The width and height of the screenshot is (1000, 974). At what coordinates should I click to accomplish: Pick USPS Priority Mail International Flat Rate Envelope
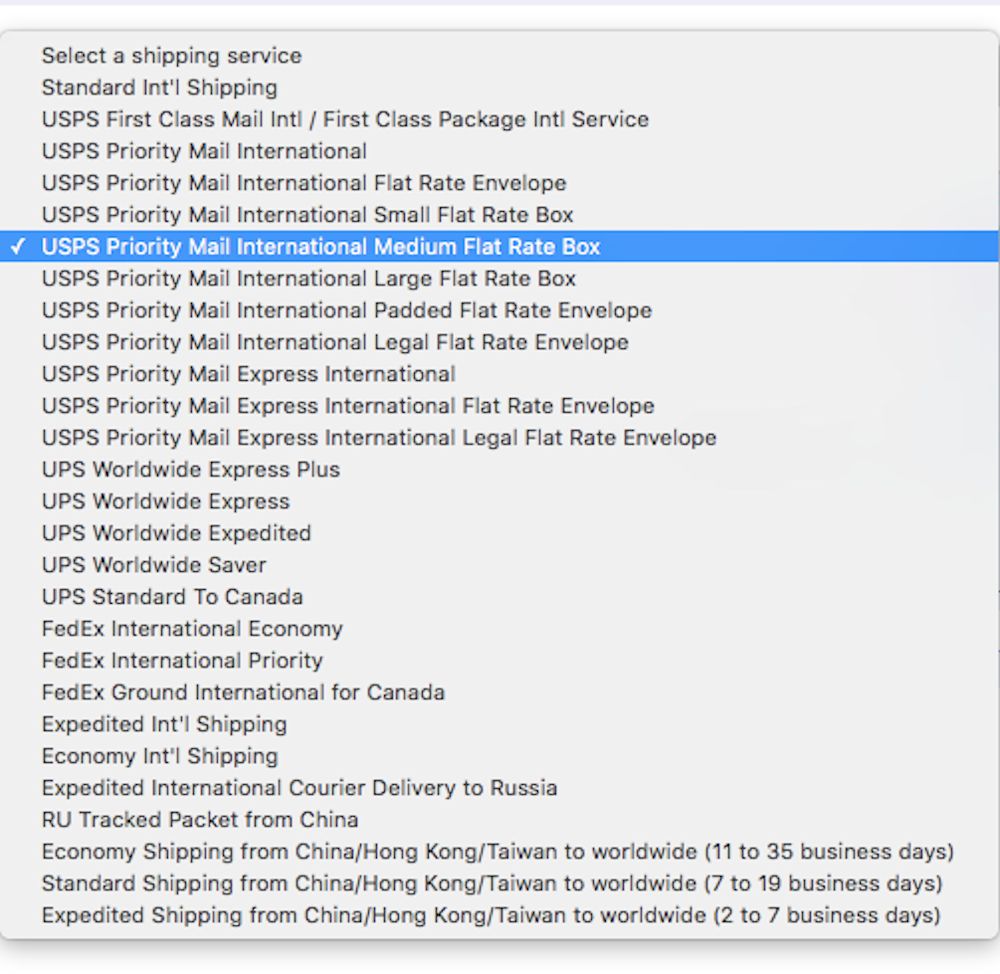click(499, 183)
